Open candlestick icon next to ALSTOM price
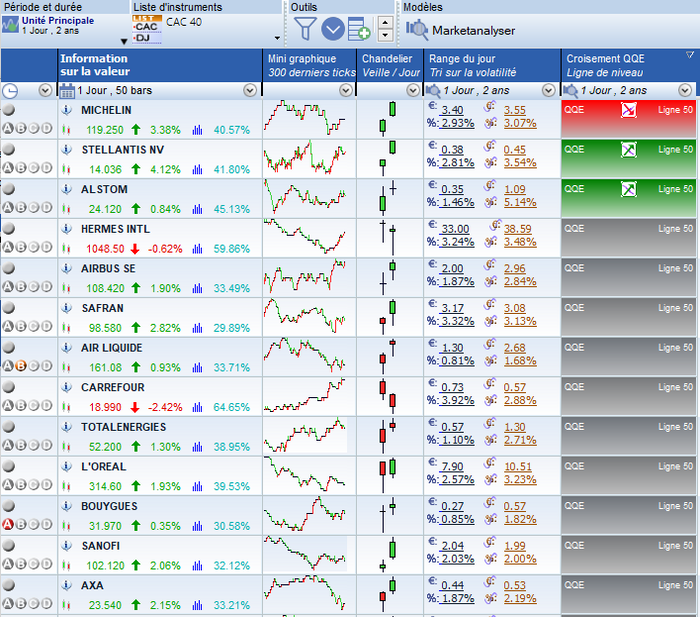This screenshot has width=700, height=617. [x=67, y=208]
